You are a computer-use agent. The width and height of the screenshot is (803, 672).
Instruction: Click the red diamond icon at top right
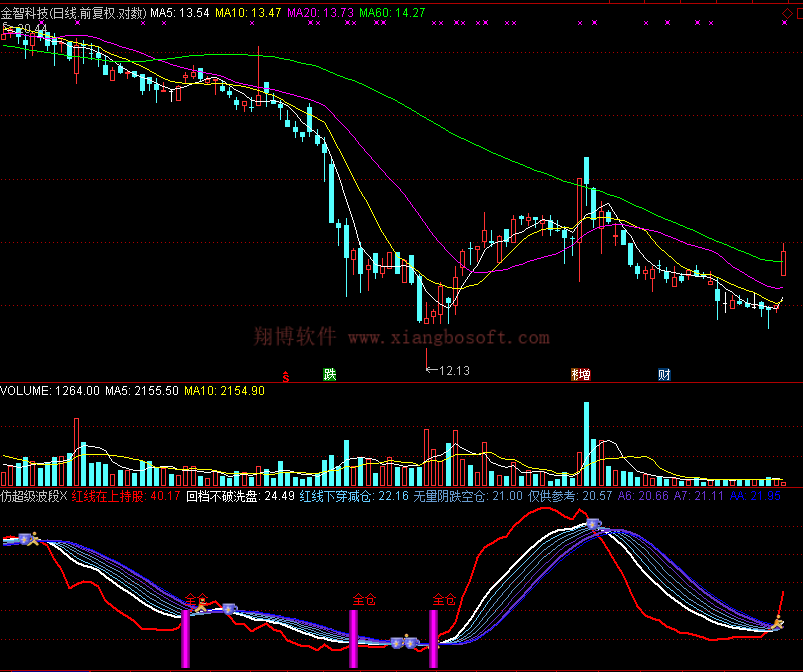tap(787, 14)
